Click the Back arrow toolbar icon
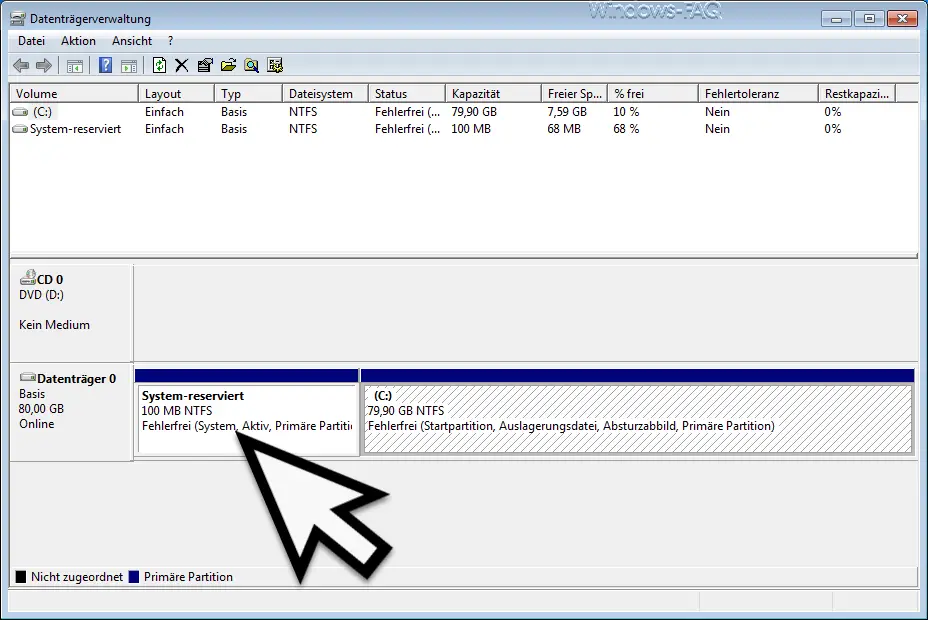 [x=21, y=65]
